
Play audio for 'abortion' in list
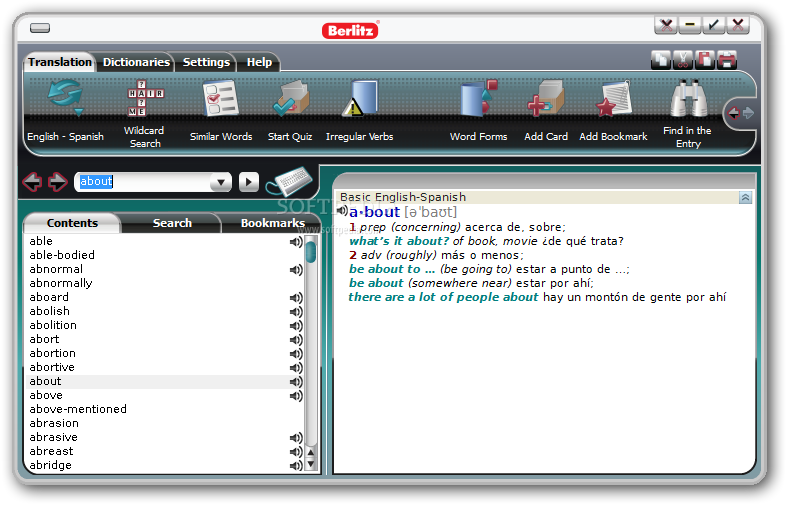(x=296, y=354)
